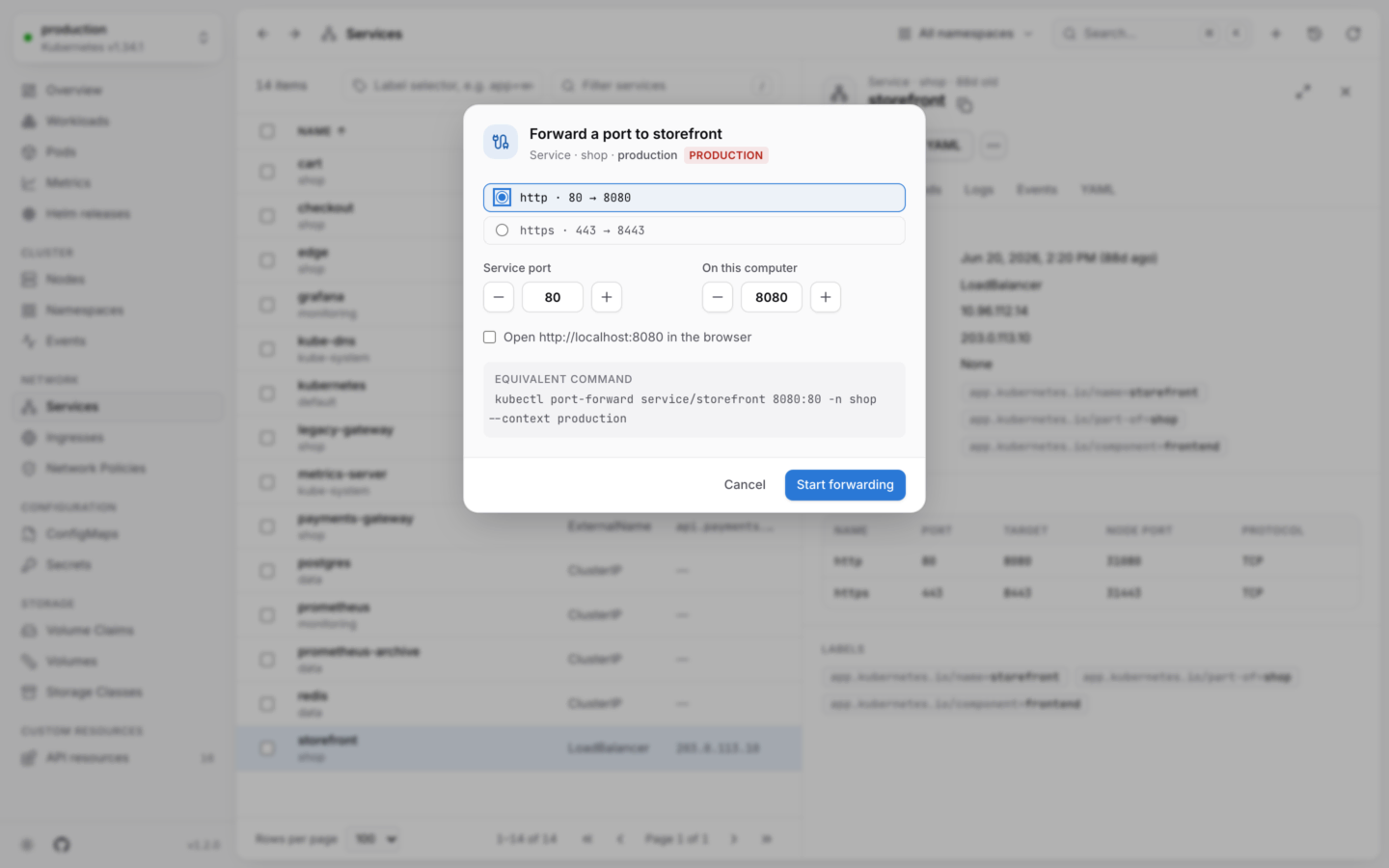
Task: Click the Label selector field
Action: (445, 86)
